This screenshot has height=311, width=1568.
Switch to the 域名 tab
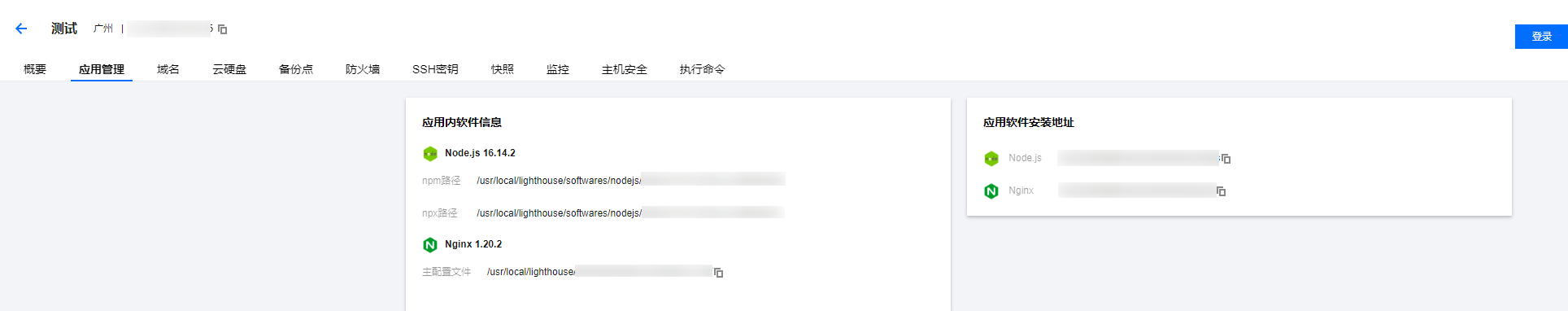(168, 69)
